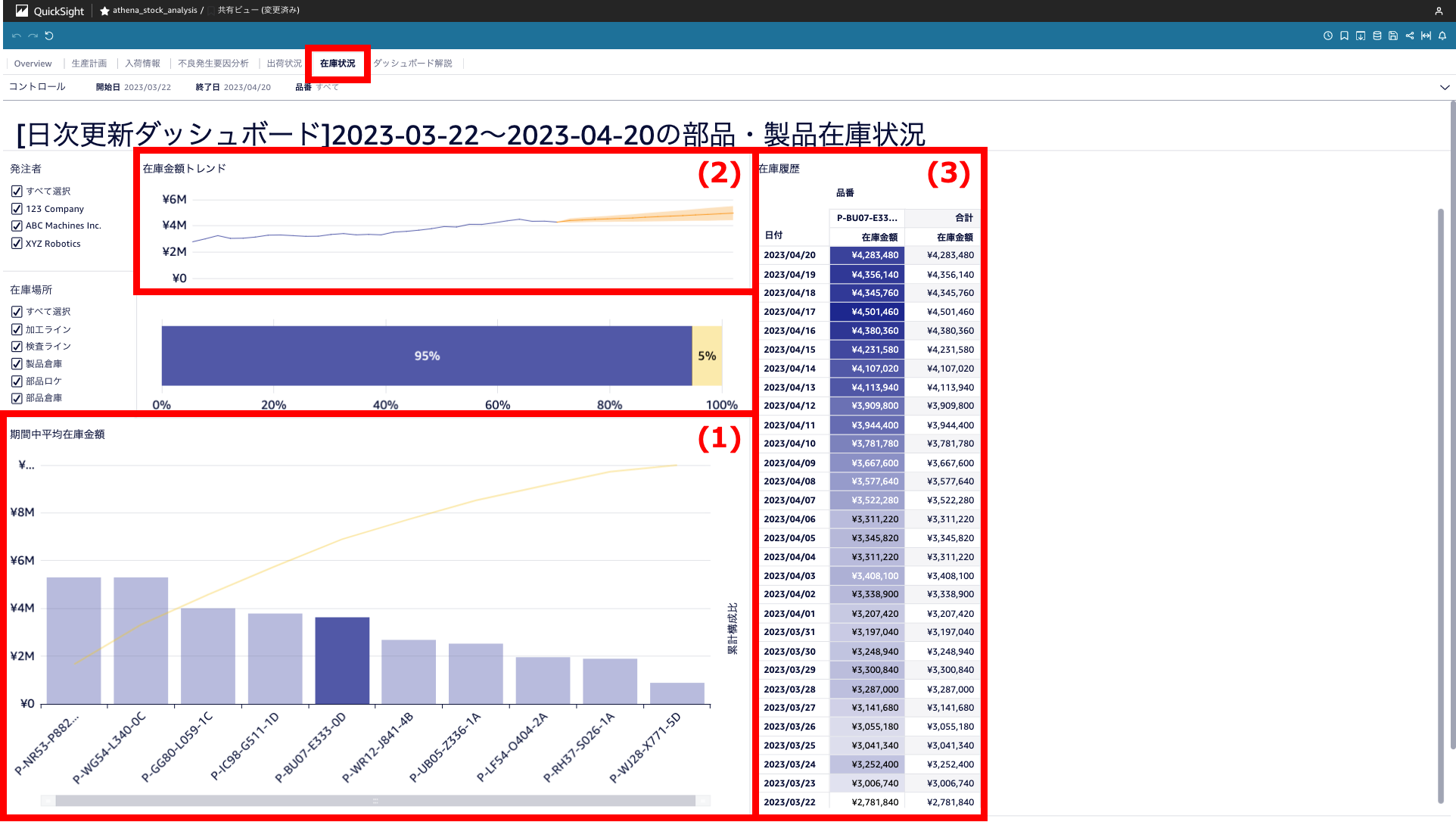Screen dimensions: 1456x822
Task: Click the reset dashboard icon
Action: pos(49,36)
